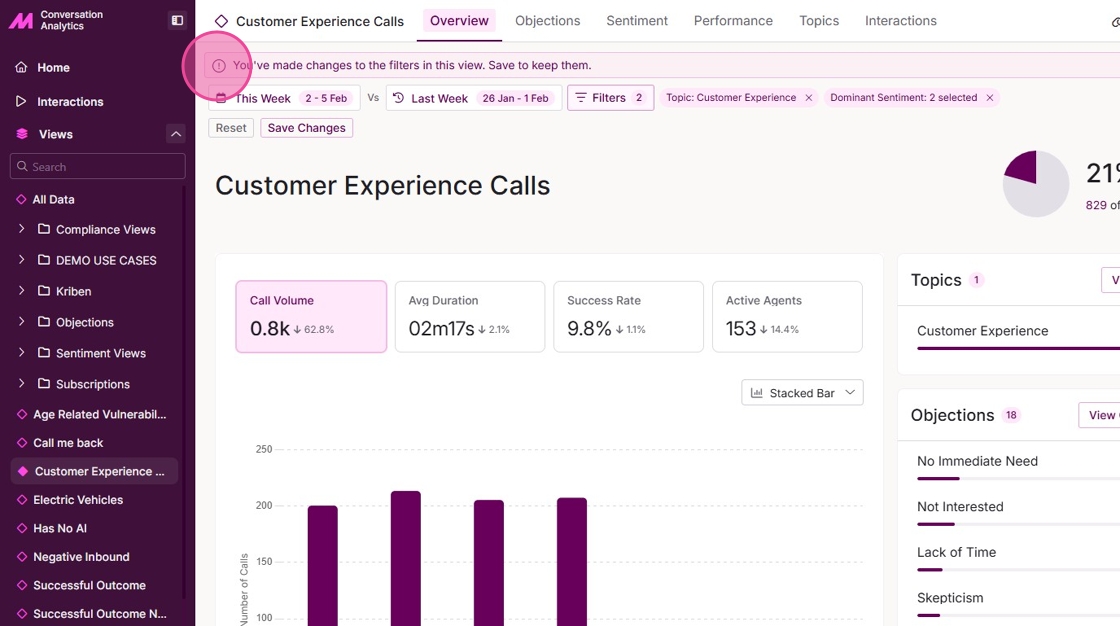
Task: Open the Stacked Bar chart type dropdown
Action: click(802, 393)
